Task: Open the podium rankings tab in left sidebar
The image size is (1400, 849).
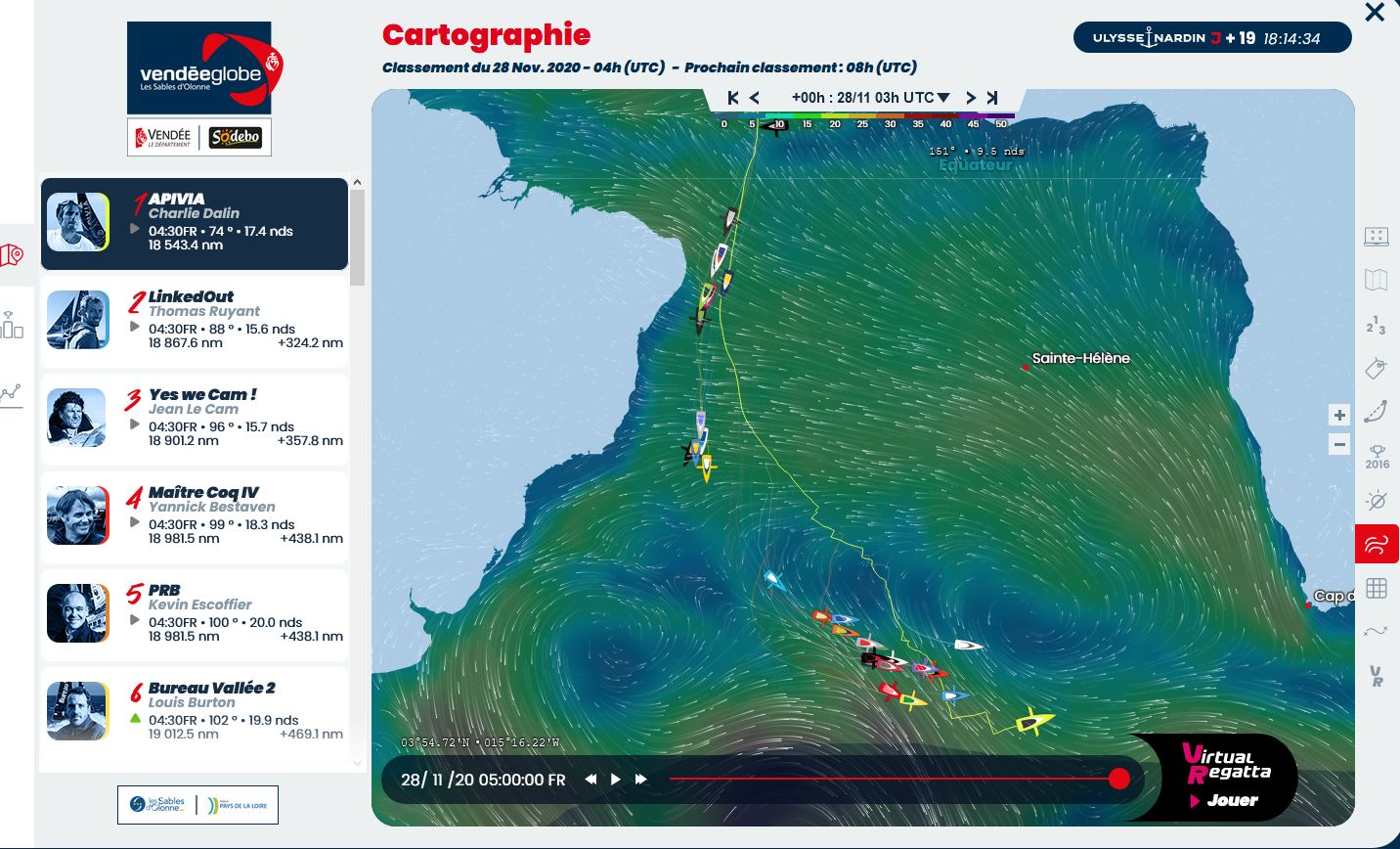Action: point(13,325)
